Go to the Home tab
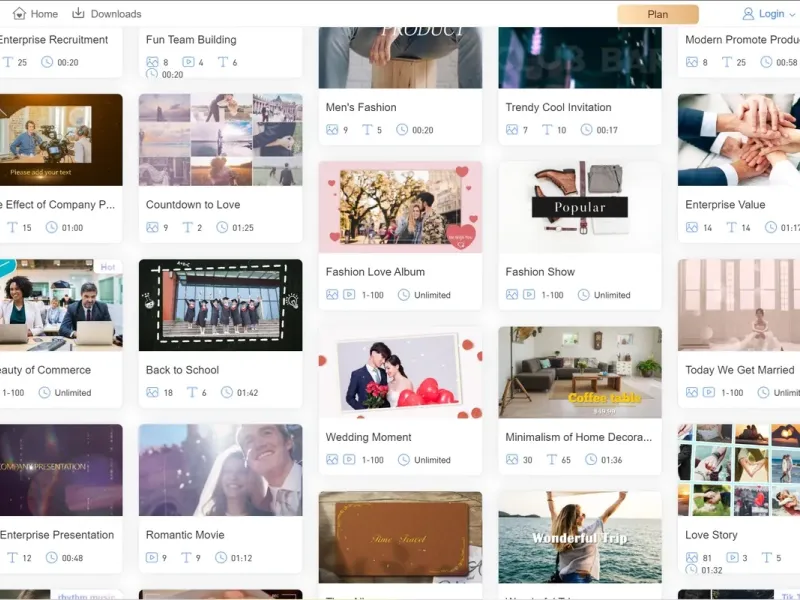This screenshot has width=800, height=600. pos(35,14)
